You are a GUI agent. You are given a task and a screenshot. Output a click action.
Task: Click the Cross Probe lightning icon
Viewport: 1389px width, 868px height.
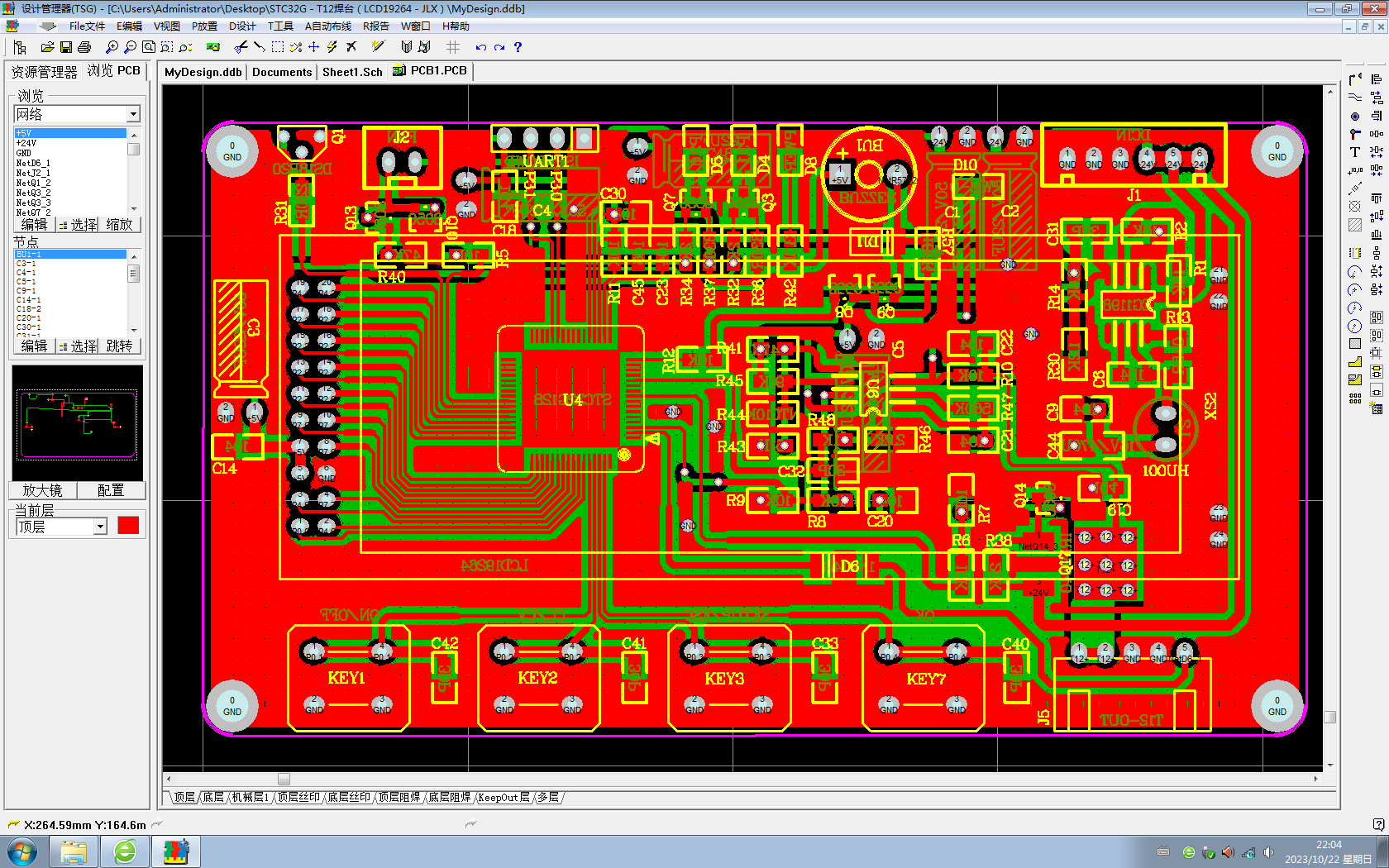click(332, 47)
